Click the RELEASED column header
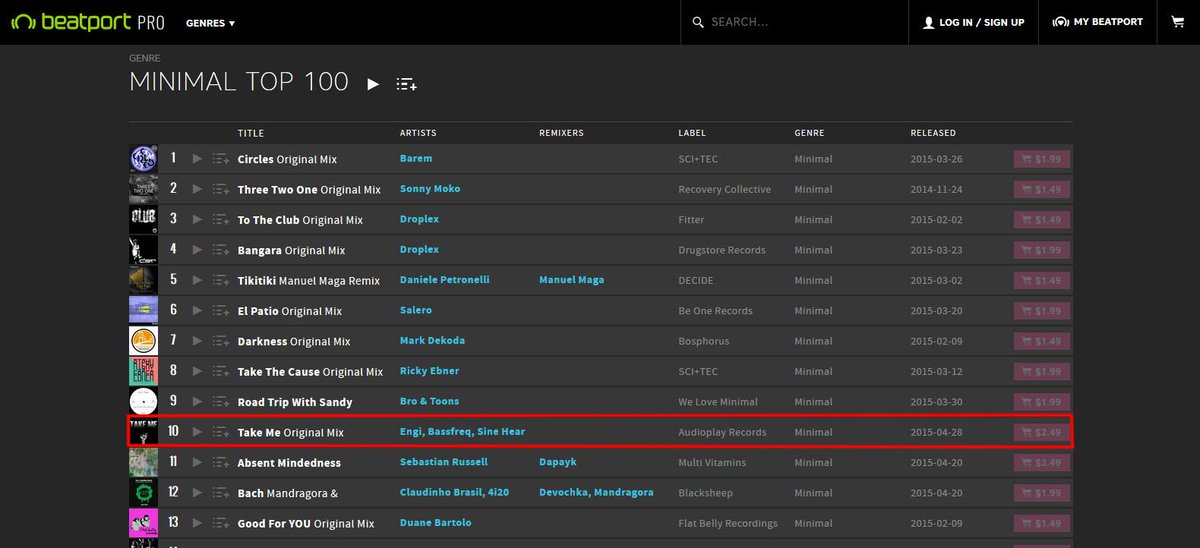The width and height of the screenshot is (1200, 548). (x=933, y=133)
